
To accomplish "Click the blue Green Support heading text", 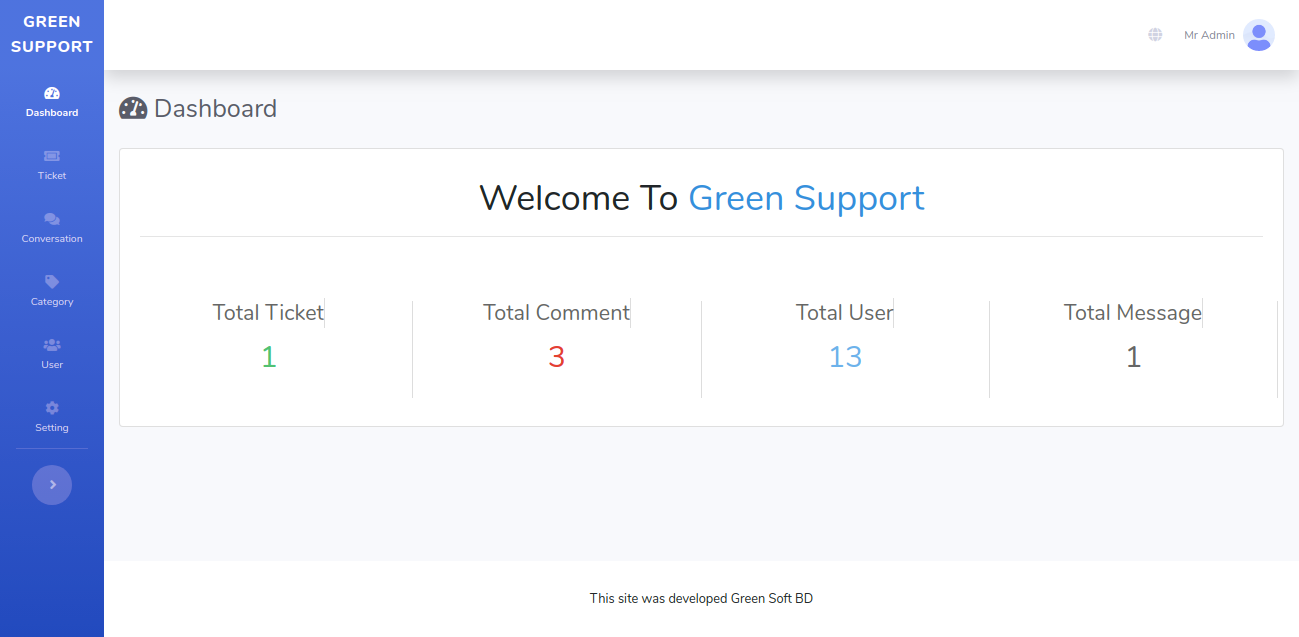I will [x=806, y=198].
